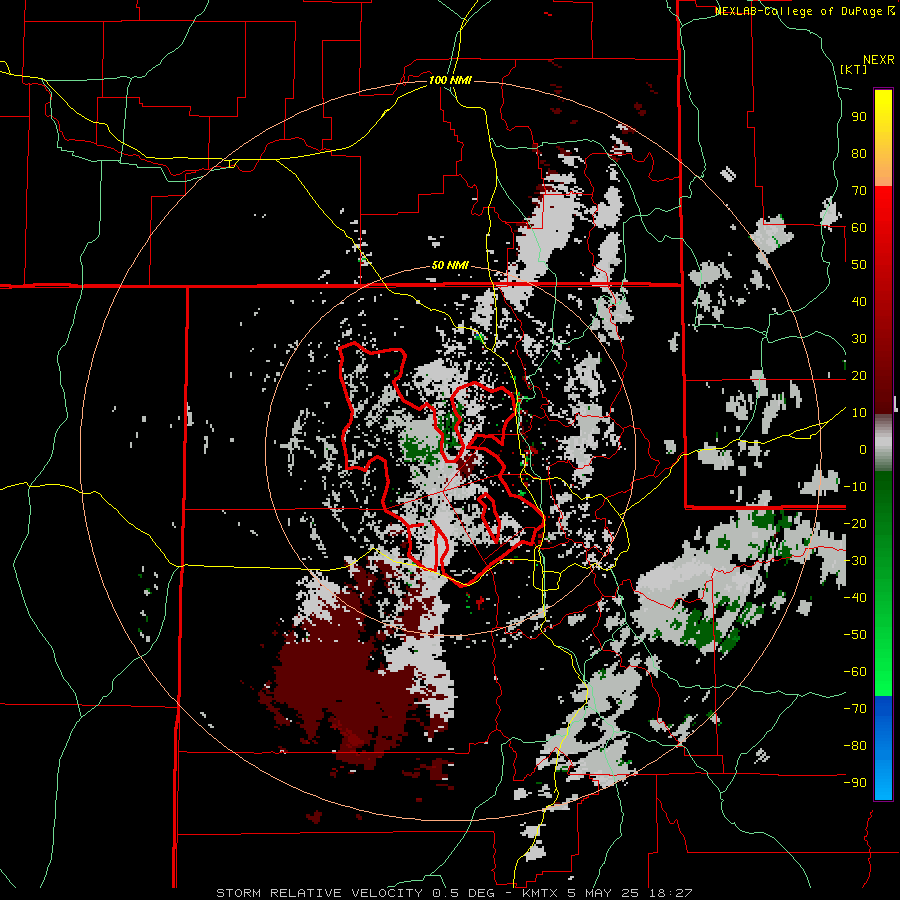
Task: Click the gray zero-velocity color bar segment
Action: click(x=883, y=442)
